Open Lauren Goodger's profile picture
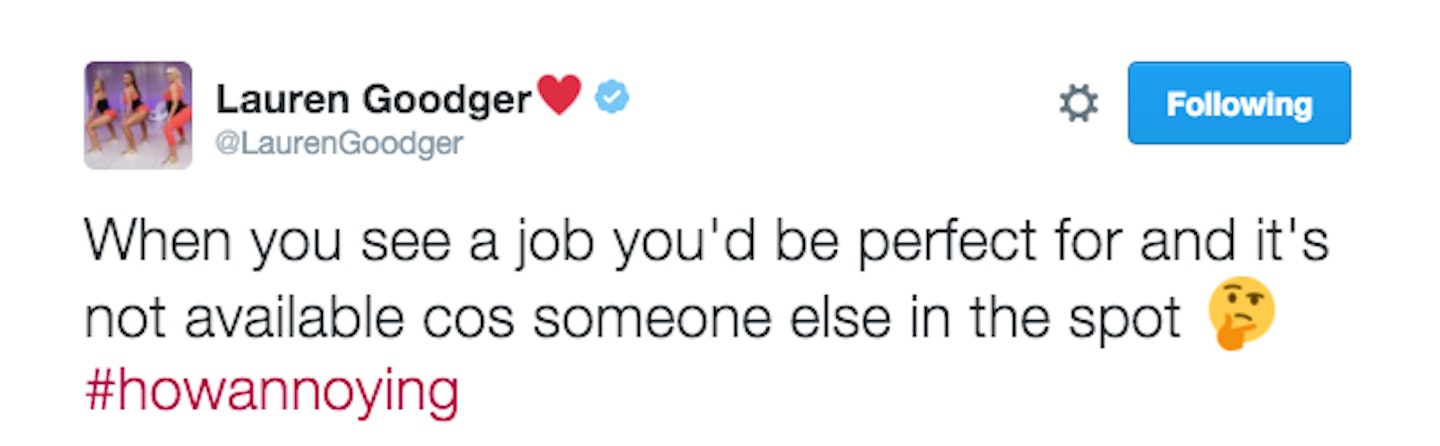Viewport: 1440px width, 446px height. pos(138,115)
